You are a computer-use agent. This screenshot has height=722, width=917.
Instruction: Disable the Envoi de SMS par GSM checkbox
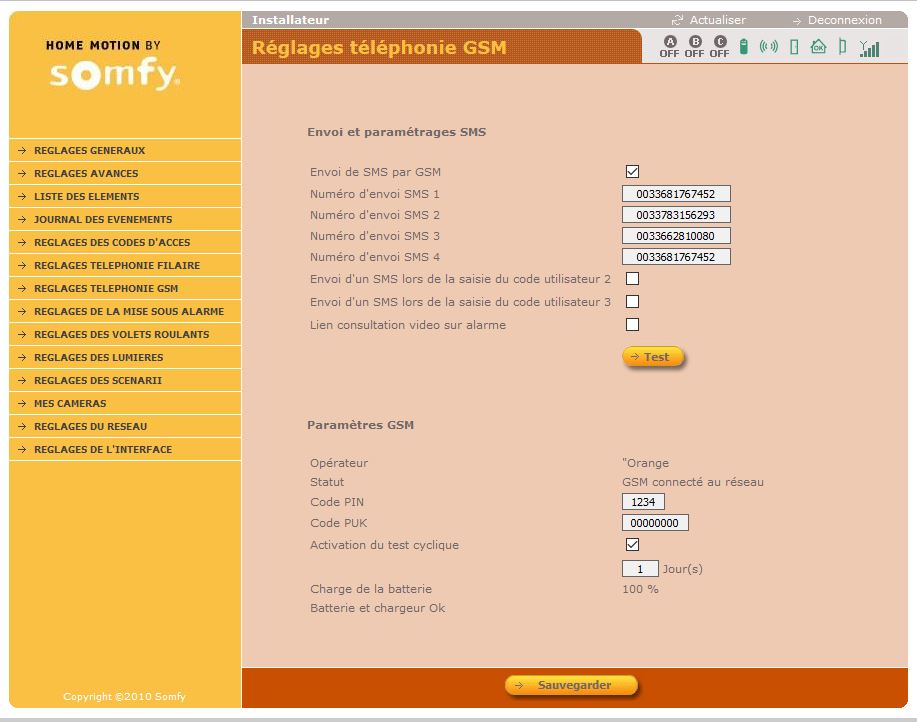tap(632, 172)
